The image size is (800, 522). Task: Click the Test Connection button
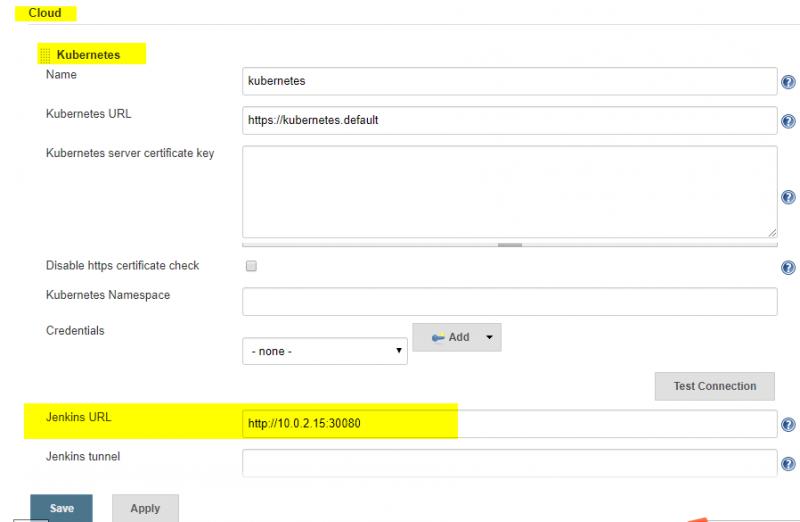pyautogui.click(x=714, y=386)
